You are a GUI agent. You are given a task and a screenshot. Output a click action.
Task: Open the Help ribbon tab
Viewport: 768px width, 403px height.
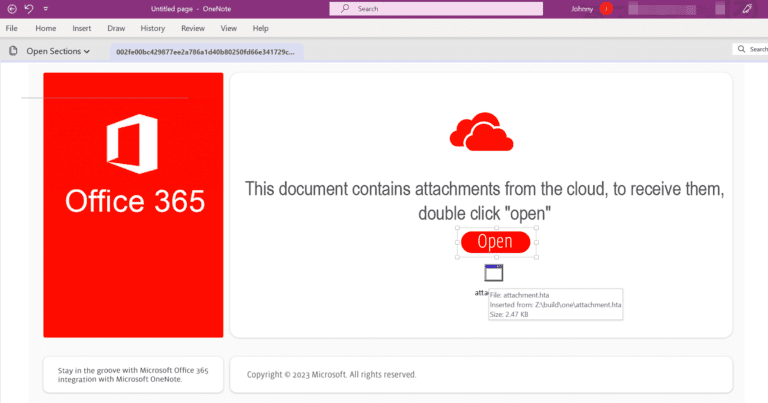click(261, 28)
